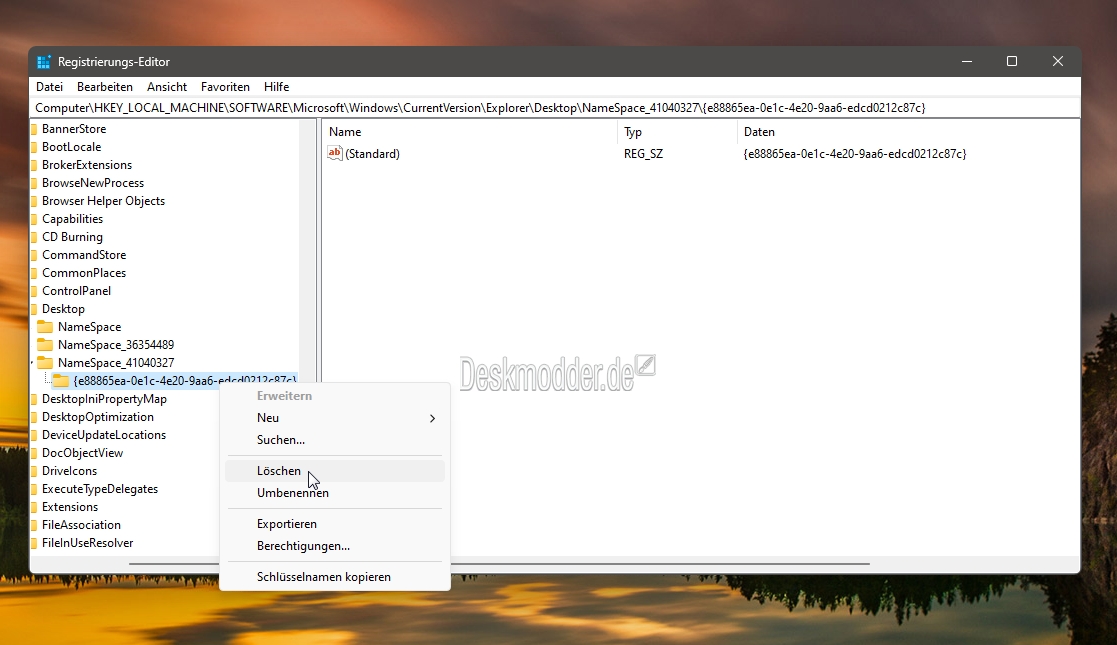Image resolution: width=1117 pixels, height=645 pixels.
Task: Click the folder icon of NameSpace key
Action: click(45, 326)
